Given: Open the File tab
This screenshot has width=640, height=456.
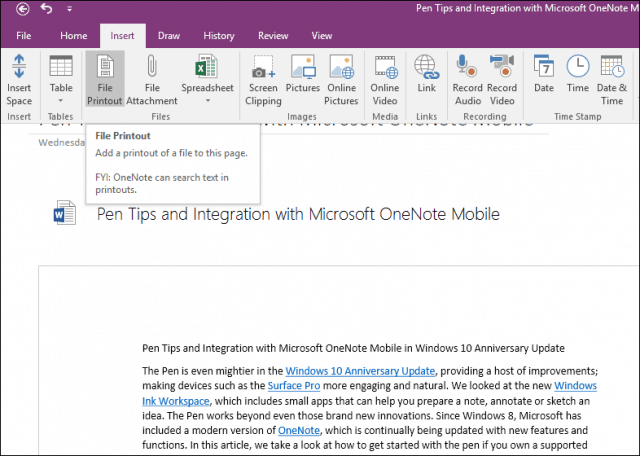Looking at the screenshot, I should pos(24,36).
